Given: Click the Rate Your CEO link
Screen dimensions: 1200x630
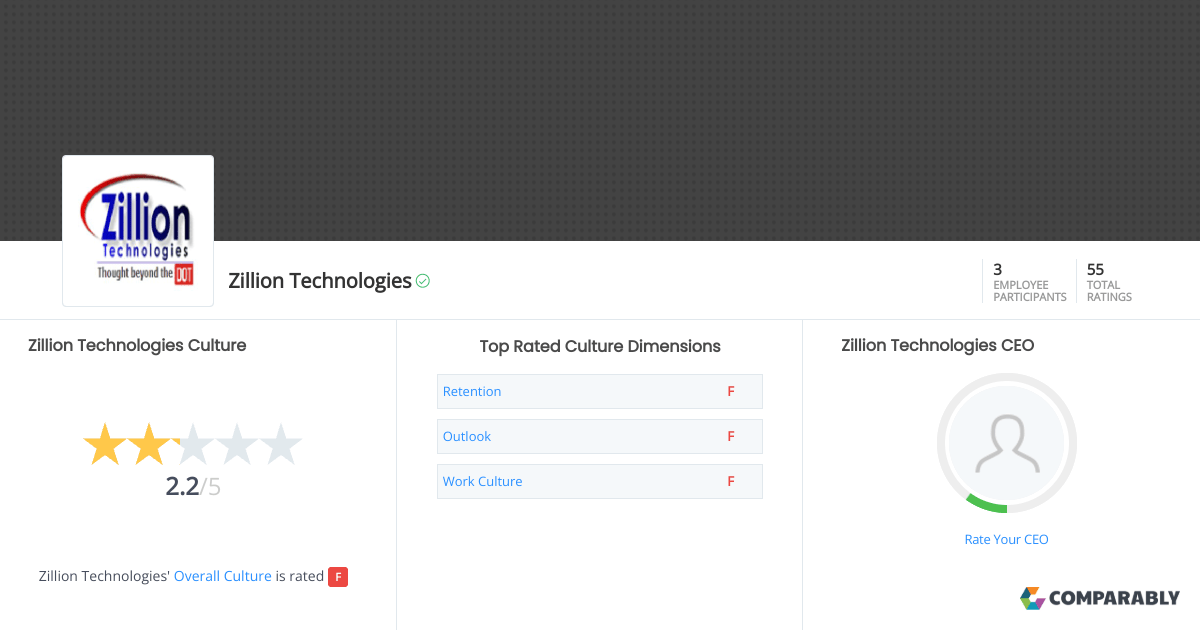Looking at the screenshot, I should coord(1007,539).
